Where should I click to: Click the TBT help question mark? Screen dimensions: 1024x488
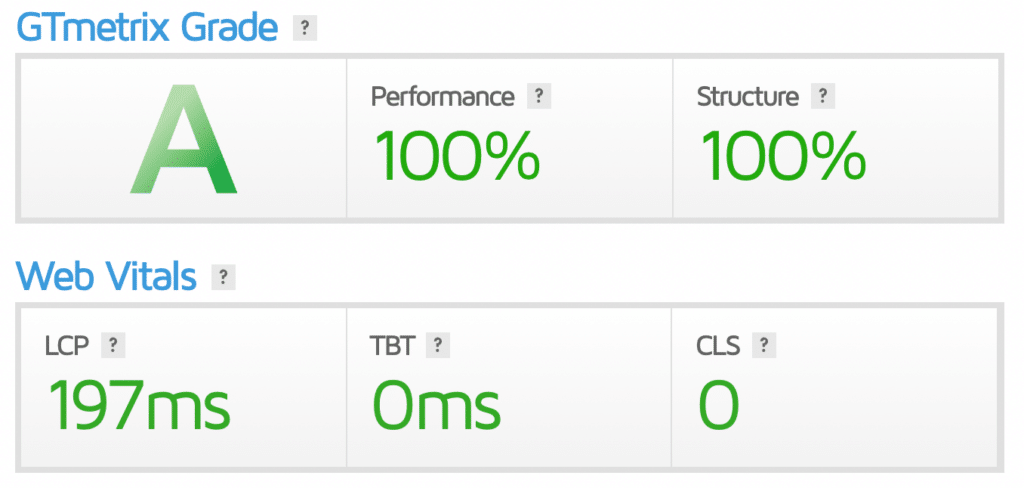[436, 346]
